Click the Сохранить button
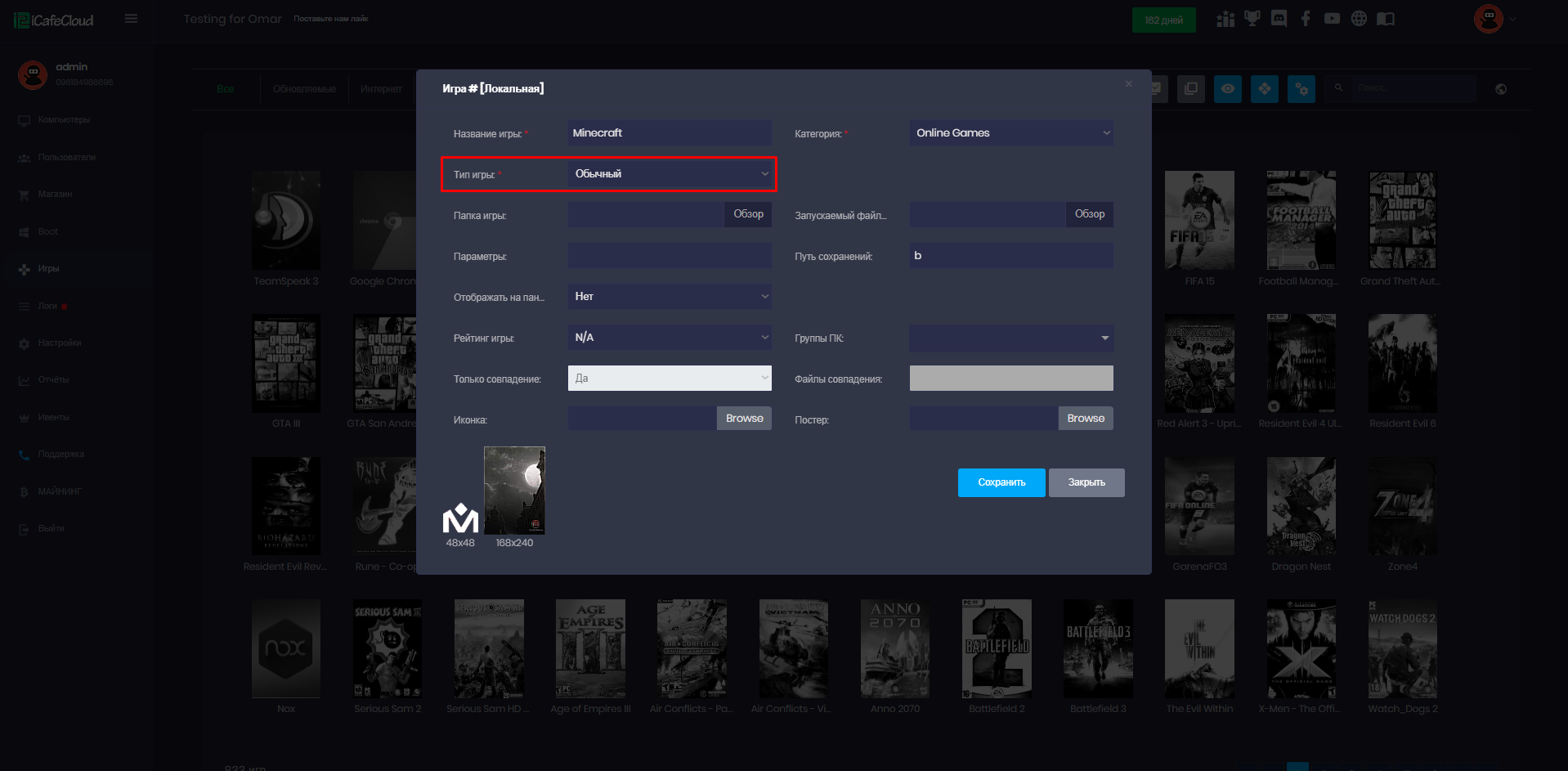This screenshot has width=1568, height=771. click(x=1001, y=482)
